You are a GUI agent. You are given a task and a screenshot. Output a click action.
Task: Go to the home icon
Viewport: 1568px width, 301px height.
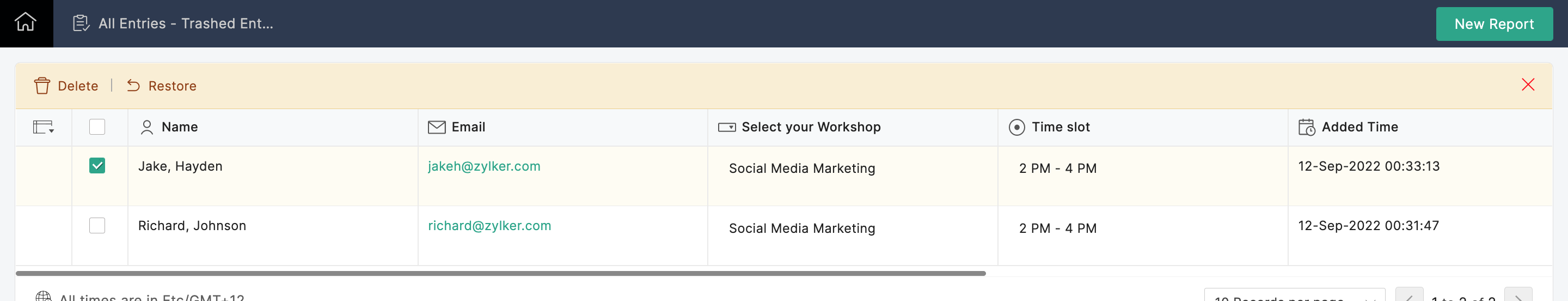(26, 23)
